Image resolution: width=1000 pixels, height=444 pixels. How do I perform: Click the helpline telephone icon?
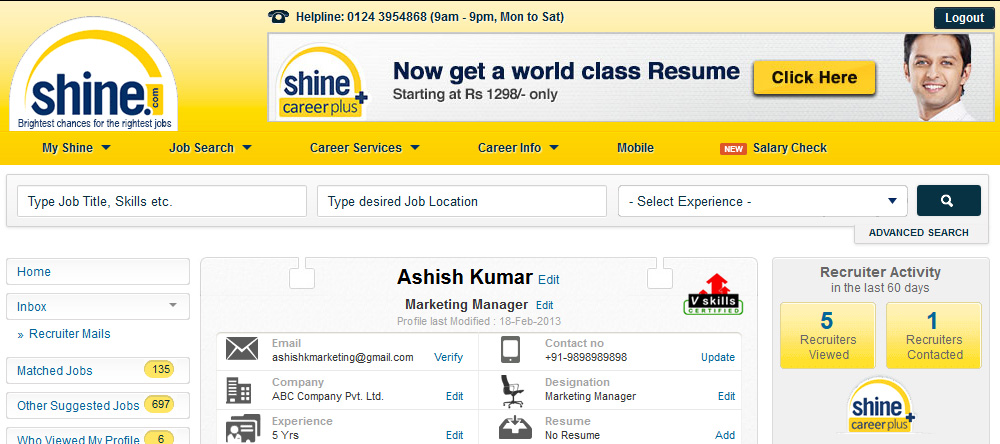(x=279, y=17)
